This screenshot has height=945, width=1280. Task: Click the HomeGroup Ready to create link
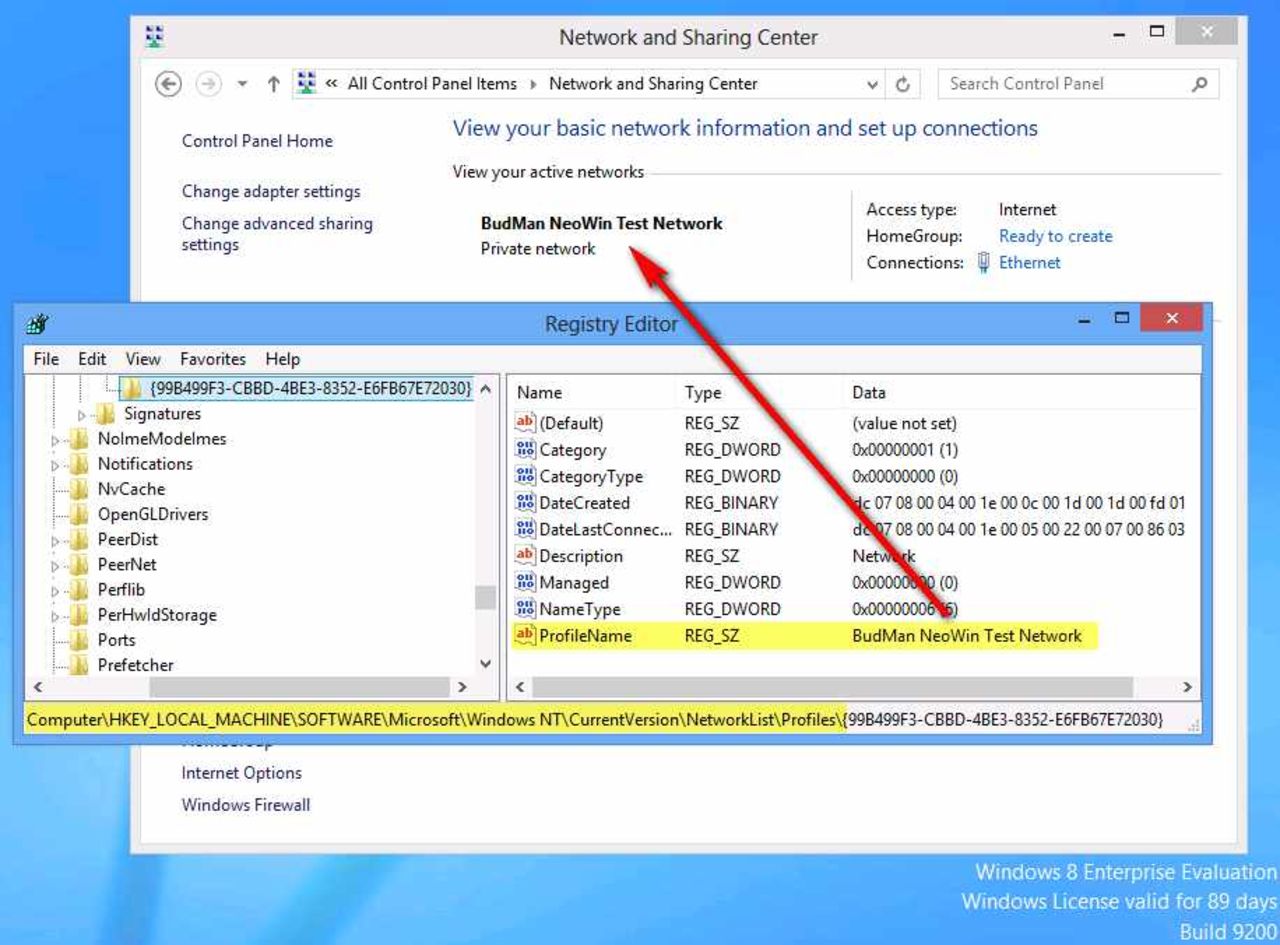coord(1055,237)
